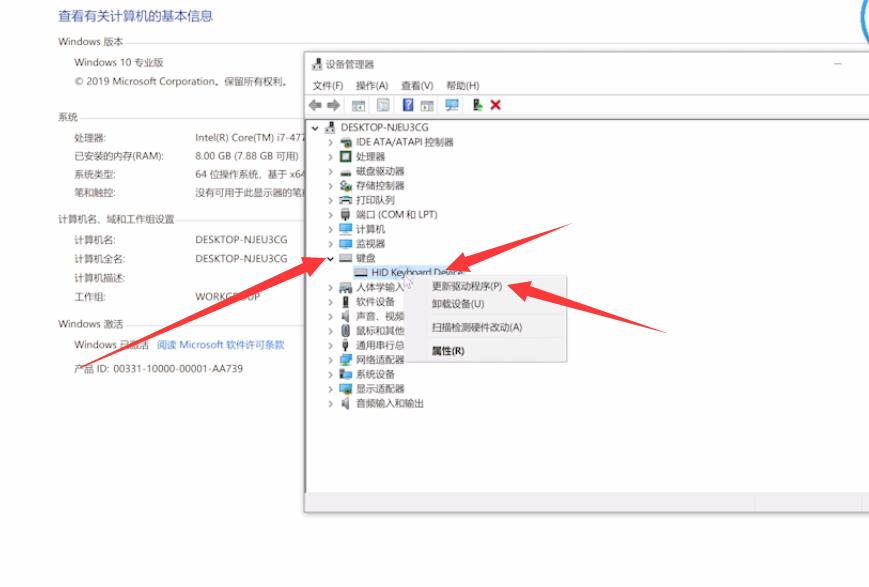Minimize the 设备管理器 window
The width and height of the screenshot is (869, 587).
(x=837, y=64)
